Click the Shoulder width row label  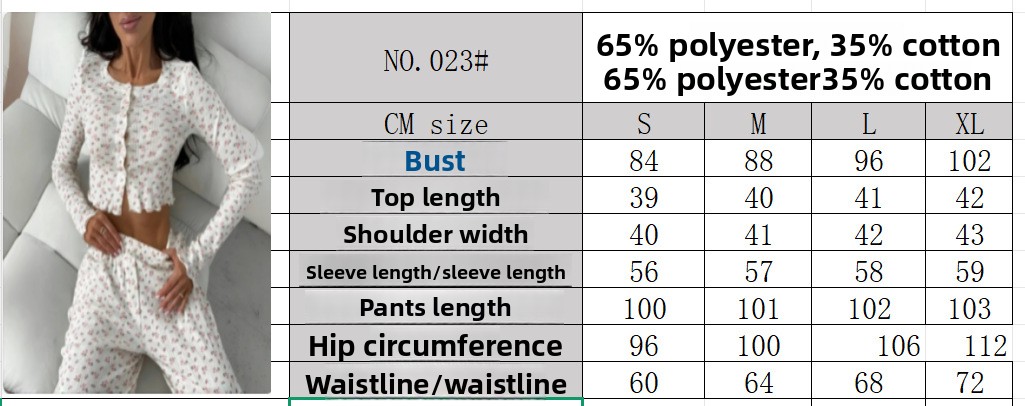tap(435, 235)
